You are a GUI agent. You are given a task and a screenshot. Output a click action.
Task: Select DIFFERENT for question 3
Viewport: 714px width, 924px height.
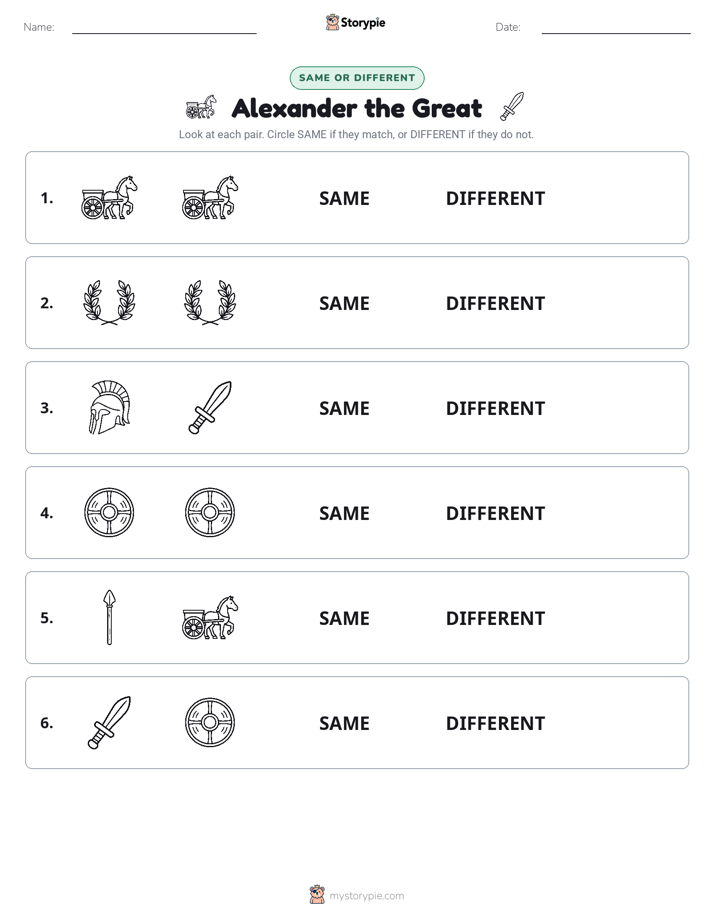click(x=495, y=408)
